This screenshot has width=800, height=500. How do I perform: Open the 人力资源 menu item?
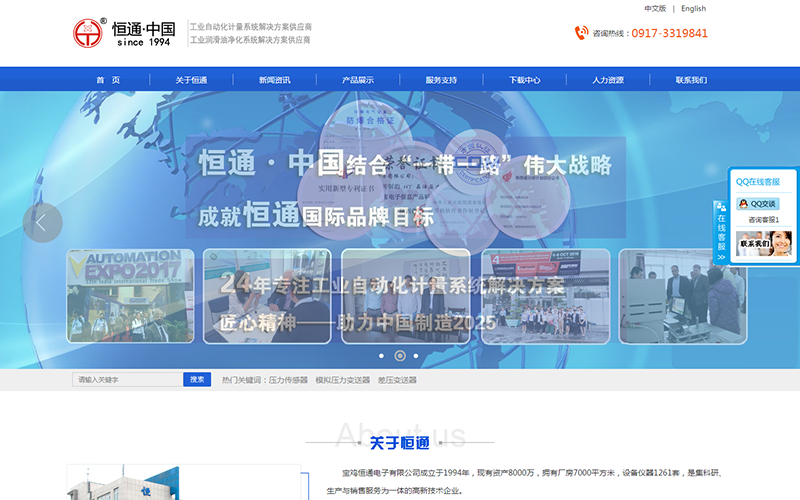tap(608, 80)
